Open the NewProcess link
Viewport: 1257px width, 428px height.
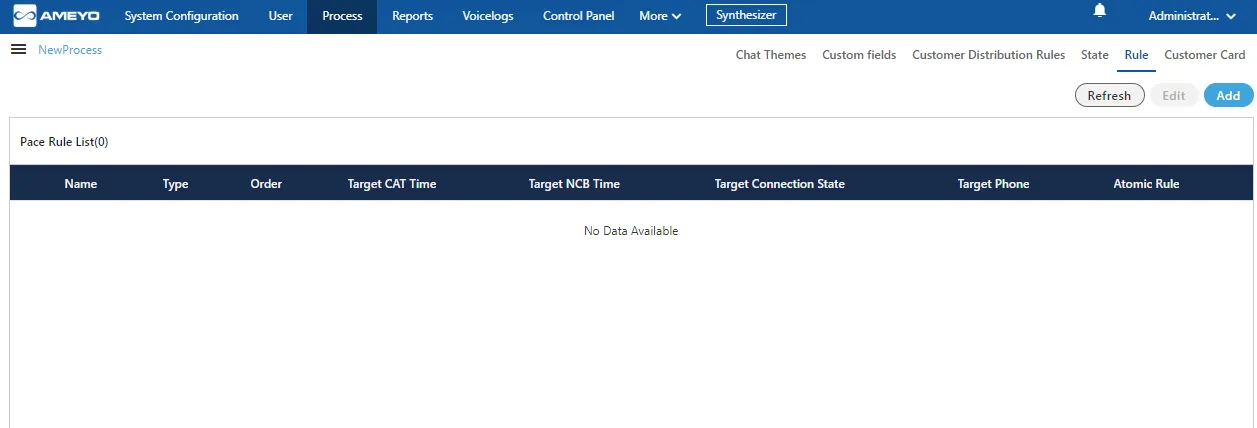click(70, 50)
